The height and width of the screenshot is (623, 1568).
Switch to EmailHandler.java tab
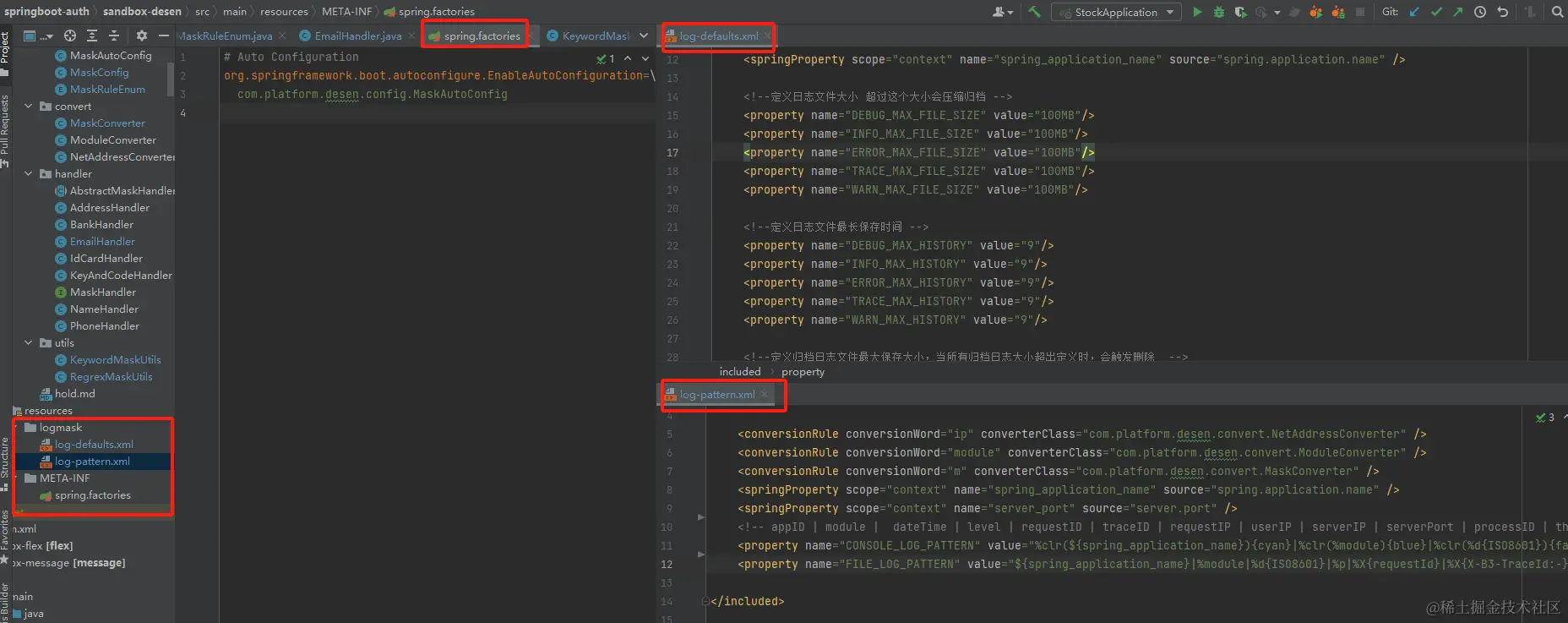(358, 36)
